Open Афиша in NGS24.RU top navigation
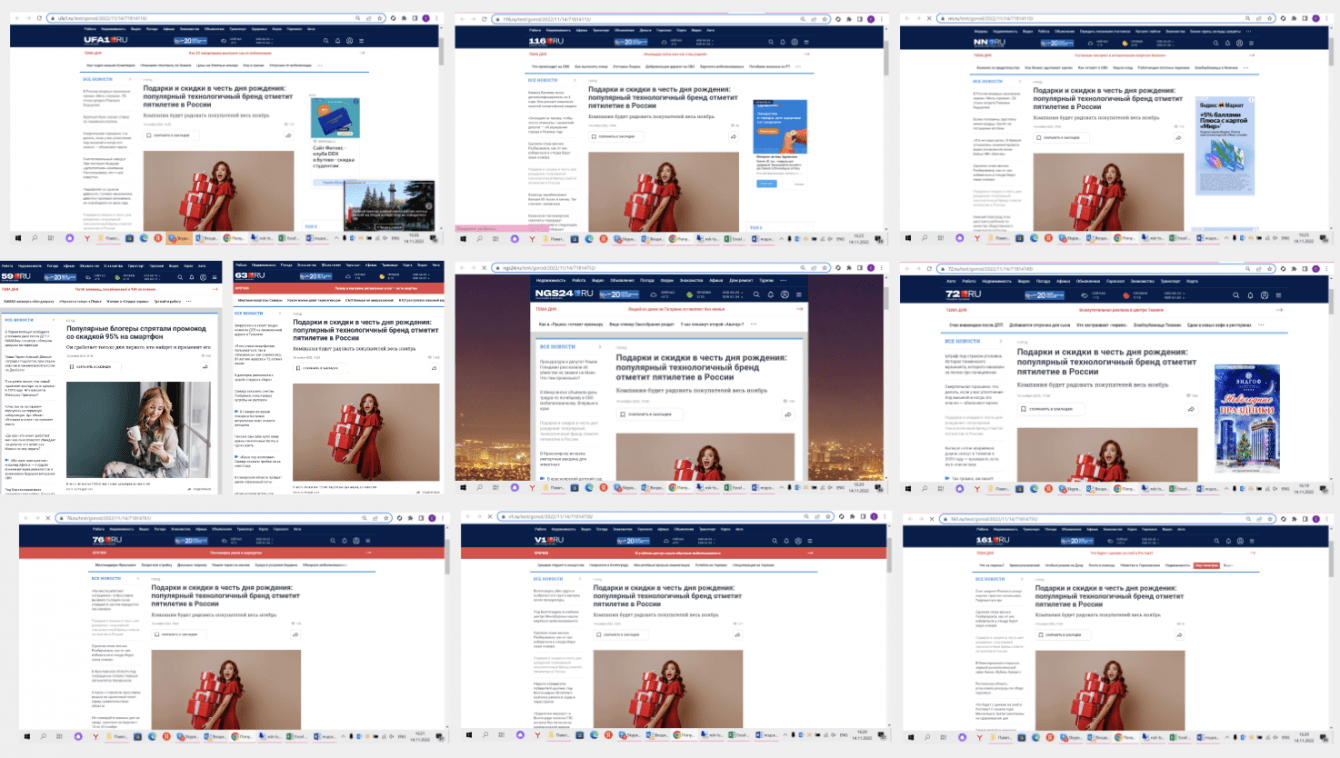The width and height of the screenshot is (1340, 758). (717, 281)
